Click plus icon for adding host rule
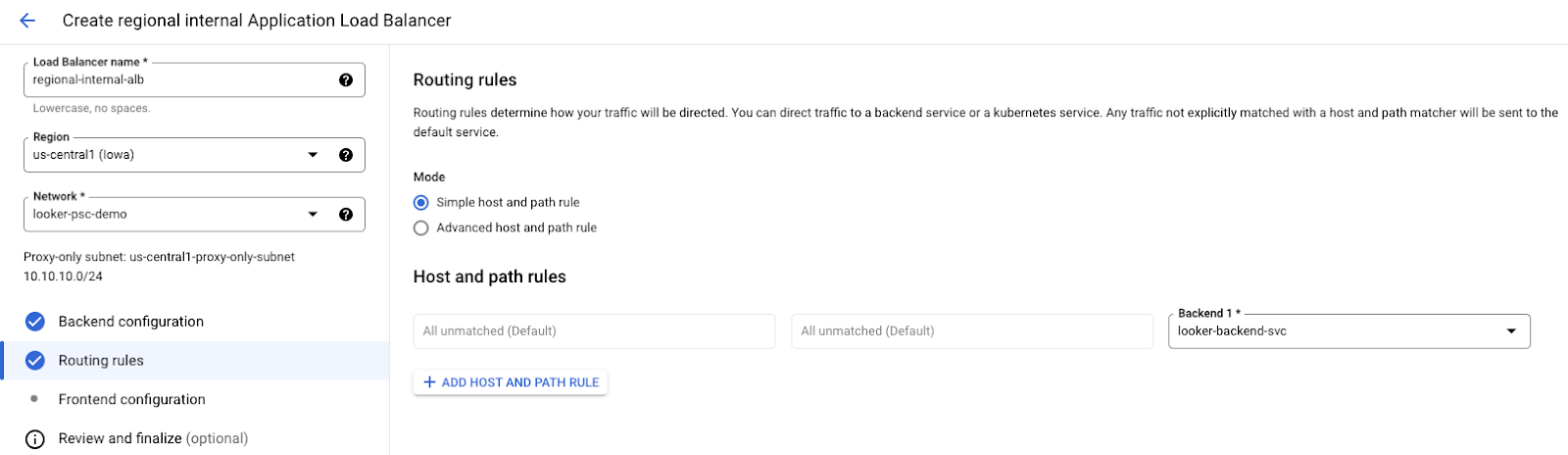The image size is (1568, 455). coord(429,382)
